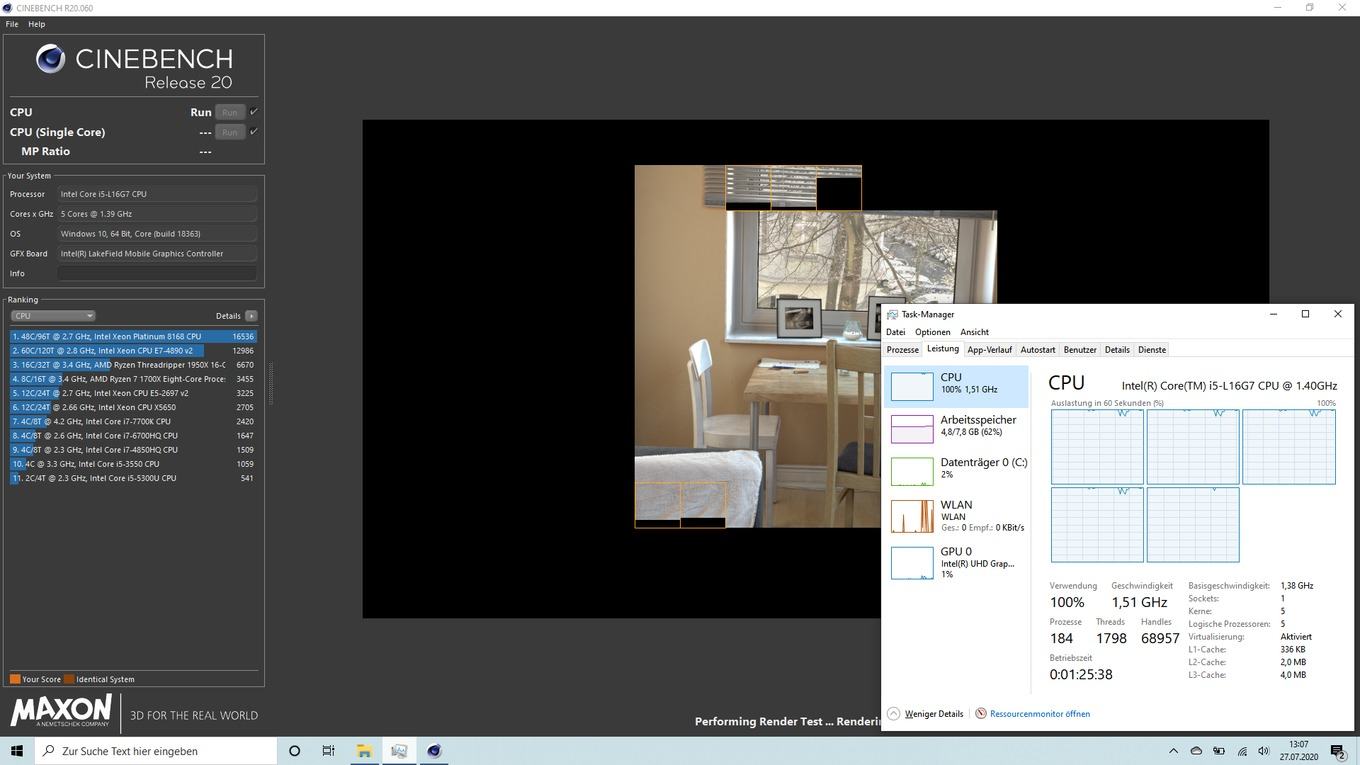
Task: Select Arbeitsspeicher in performance sidebar
Action: tap(957, 427)
